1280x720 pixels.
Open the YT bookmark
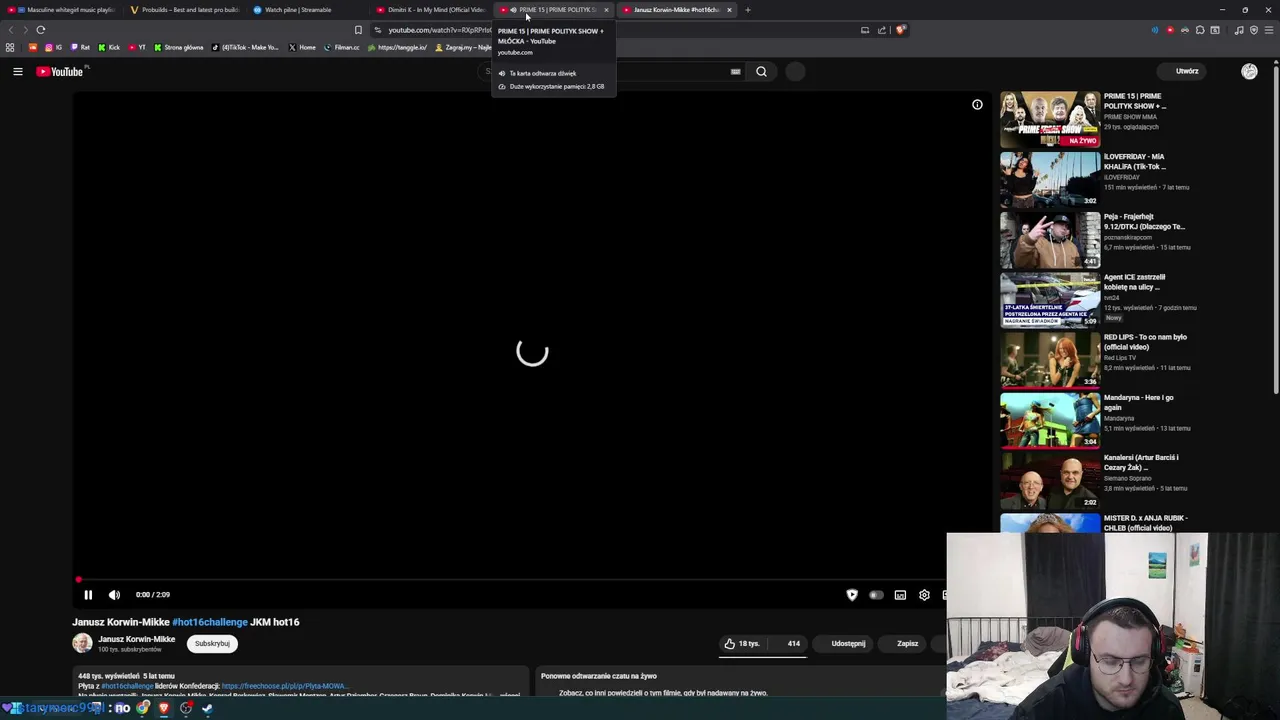(138, 47)
